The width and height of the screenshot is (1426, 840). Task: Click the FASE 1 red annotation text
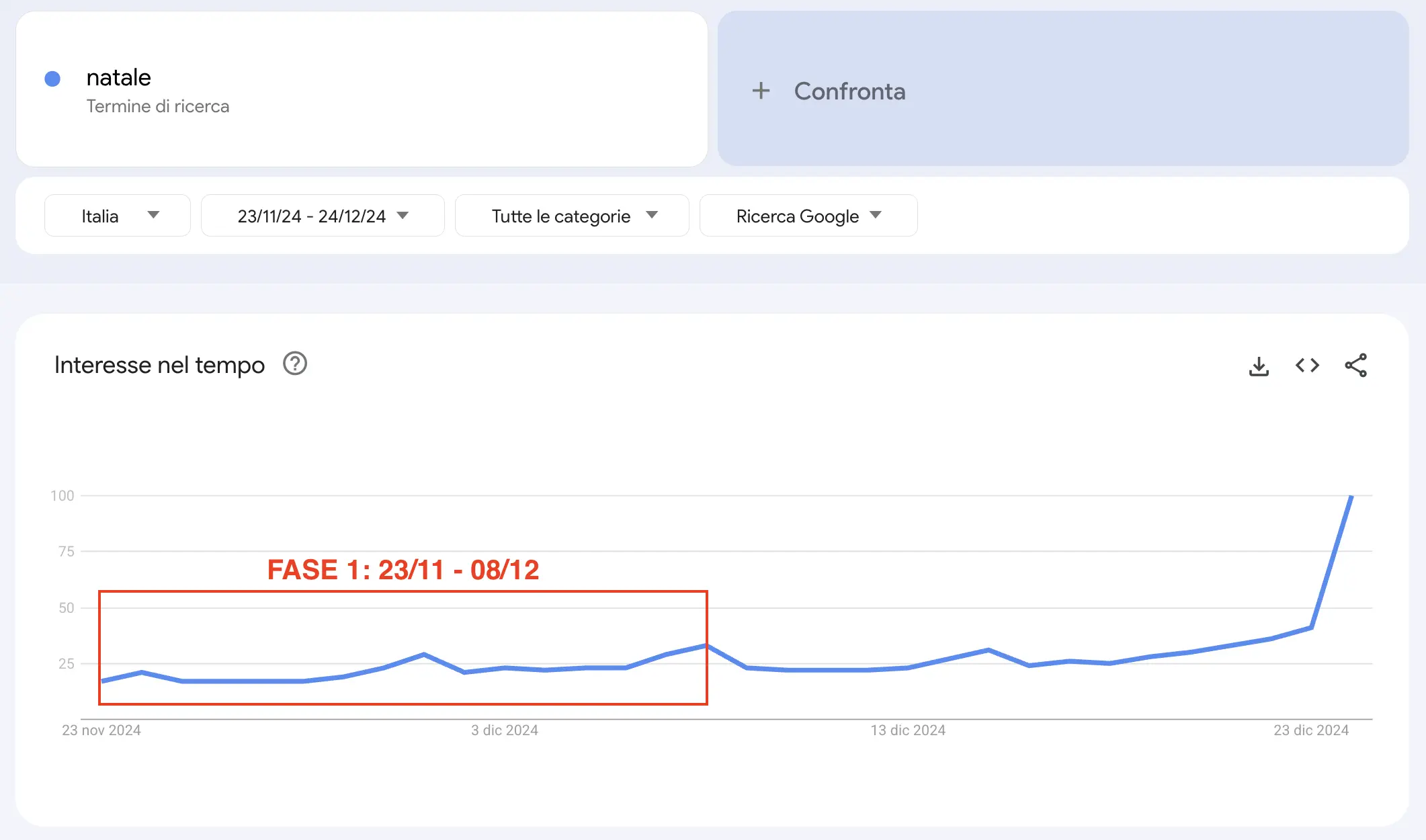click(x=403, y=570)
